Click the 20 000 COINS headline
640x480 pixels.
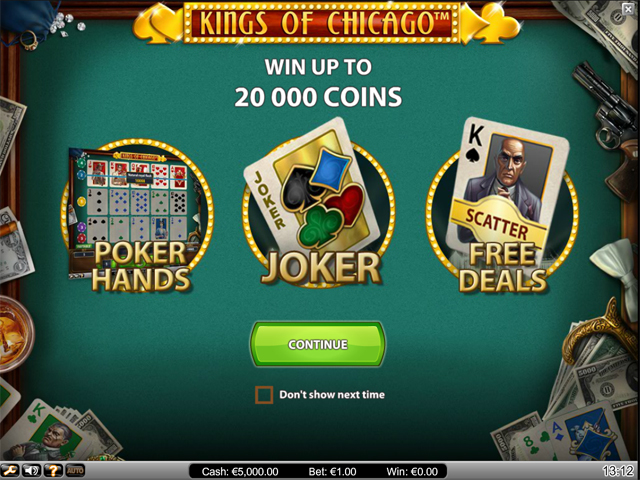pos(318,97)
